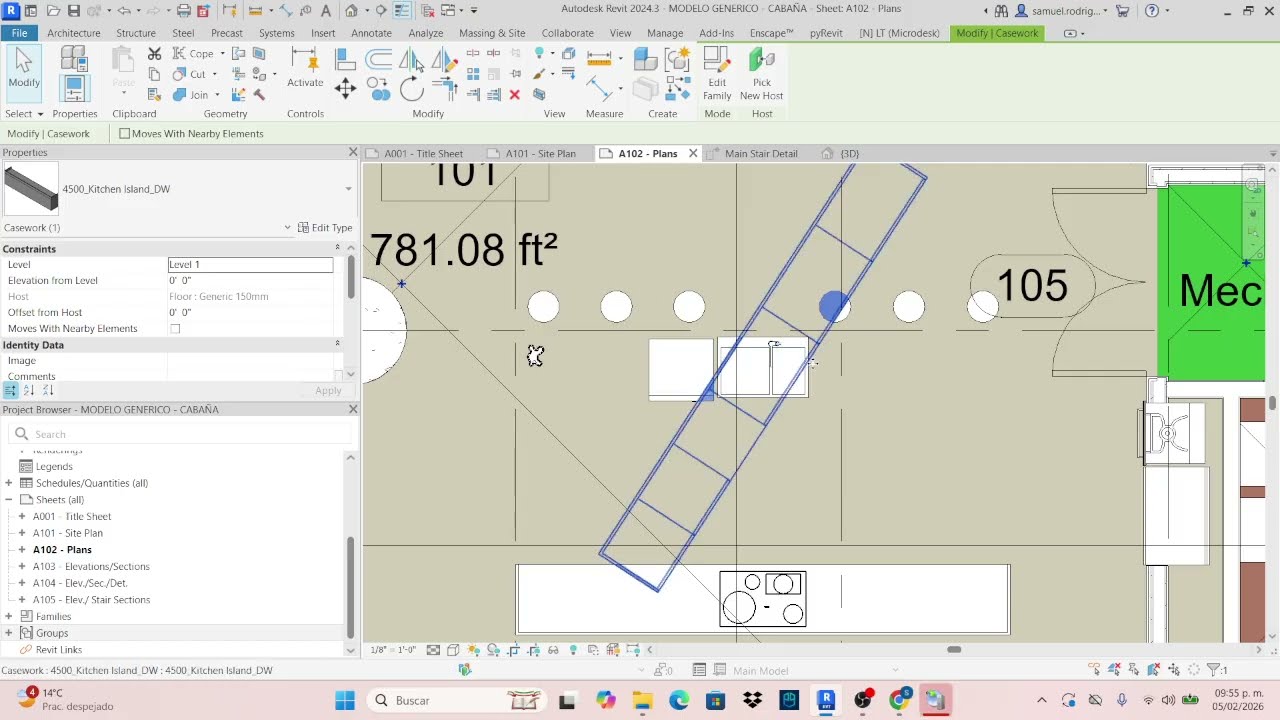Expand the Families node
The height and width of the screenshot is (720, 1280).
point(9,617)
